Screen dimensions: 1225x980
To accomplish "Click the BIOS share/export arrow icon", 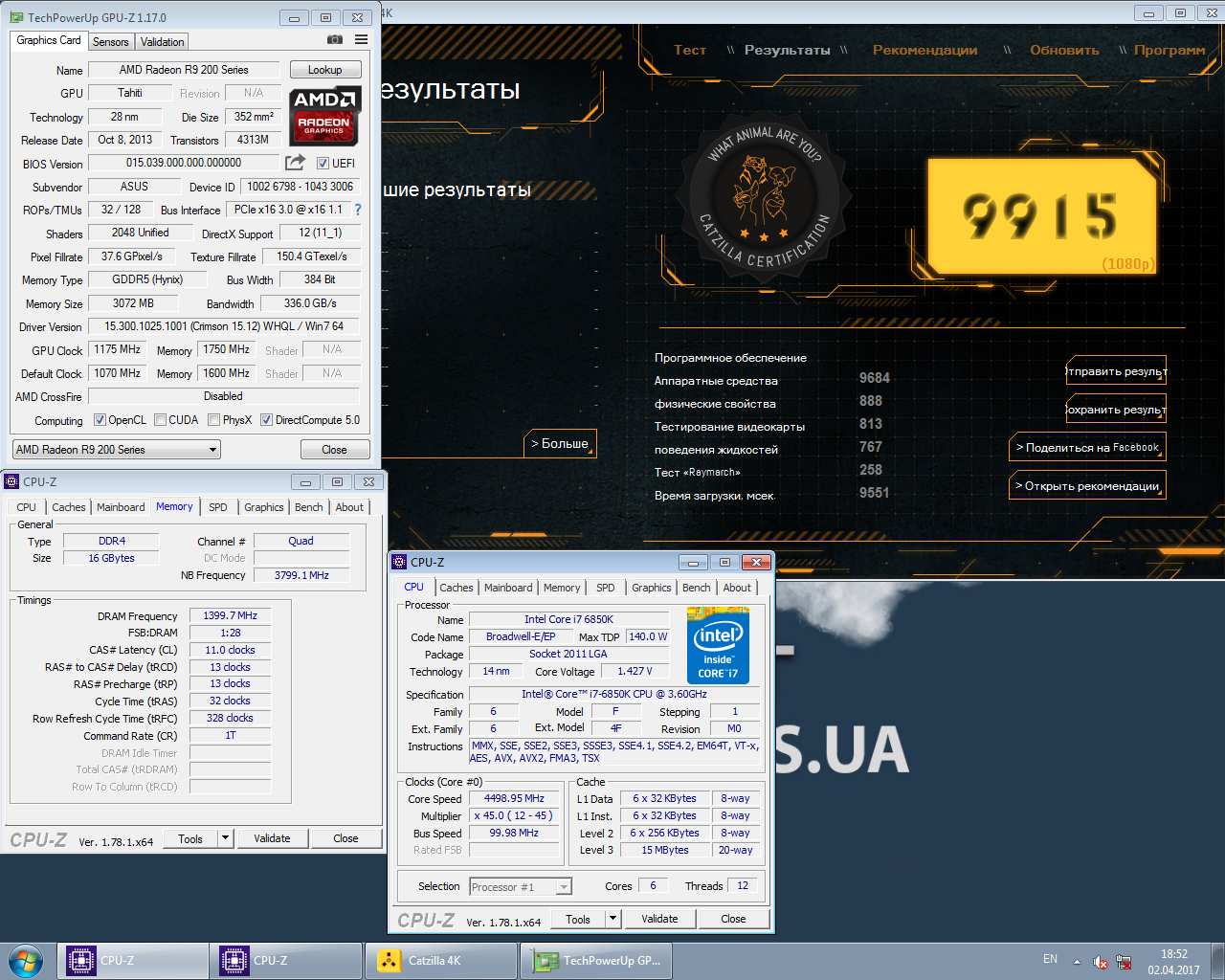I will tap(295, 163).
